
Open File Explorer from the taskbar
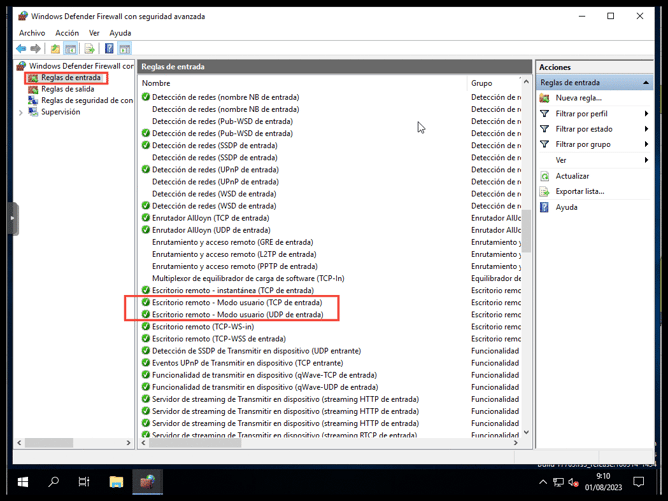click(116, 482)
